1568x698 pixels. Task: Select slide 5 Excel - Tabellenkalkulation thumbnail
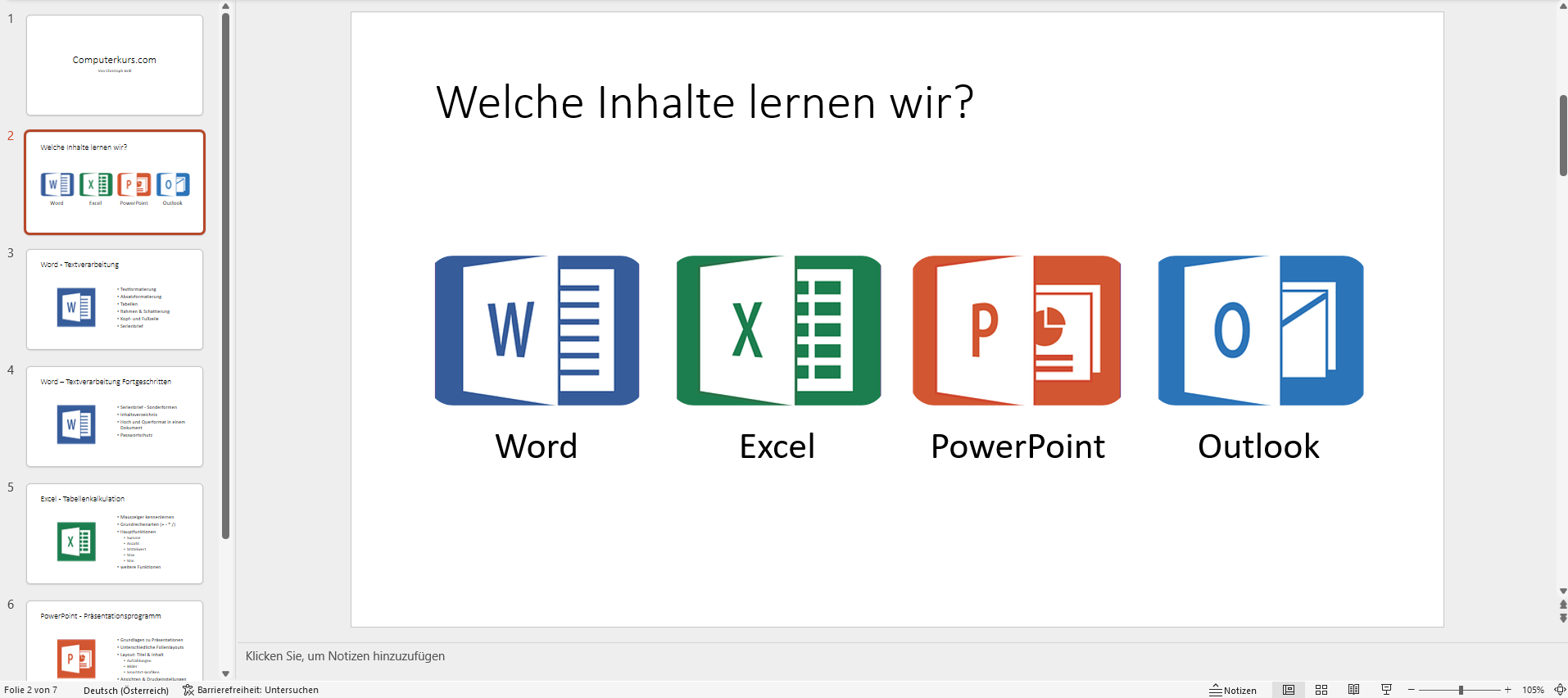[x=115, y=533]
